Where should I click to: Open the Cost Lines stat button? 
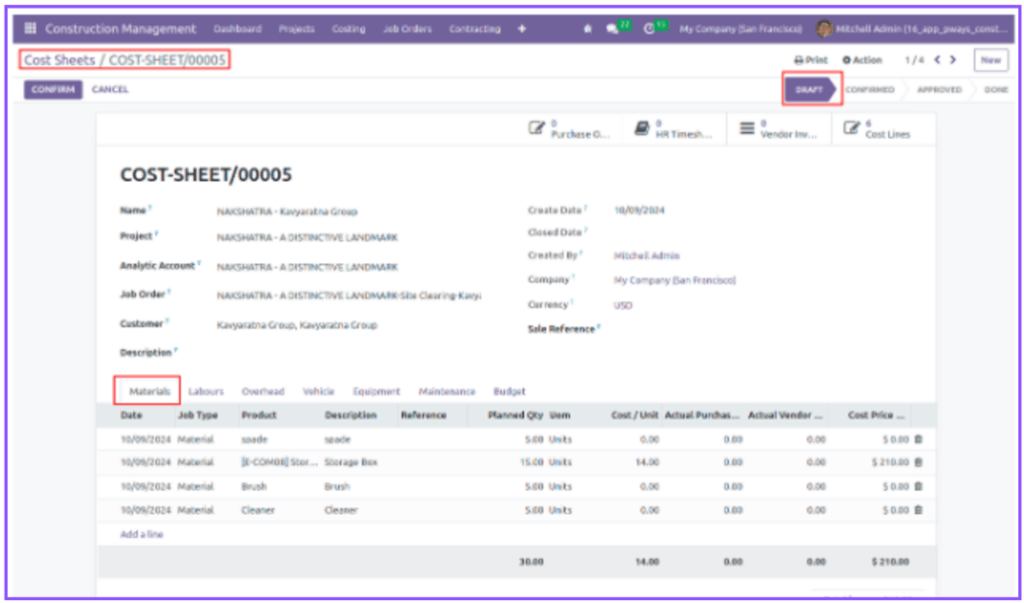[878, 129]
